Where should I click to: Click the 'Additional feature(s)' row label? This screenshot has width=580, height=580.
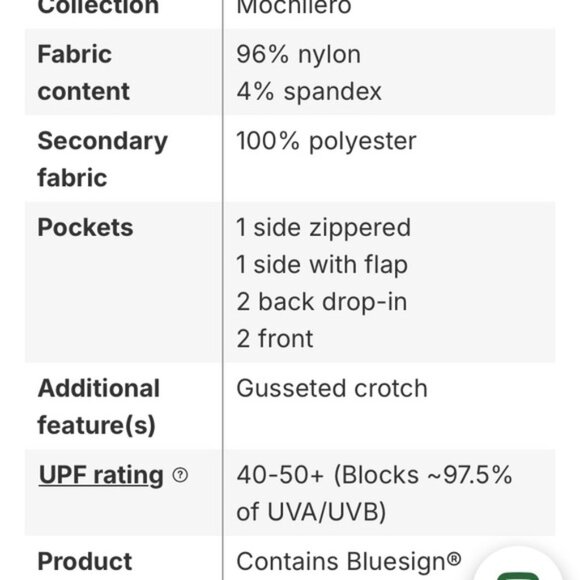(x=98, y=407)
